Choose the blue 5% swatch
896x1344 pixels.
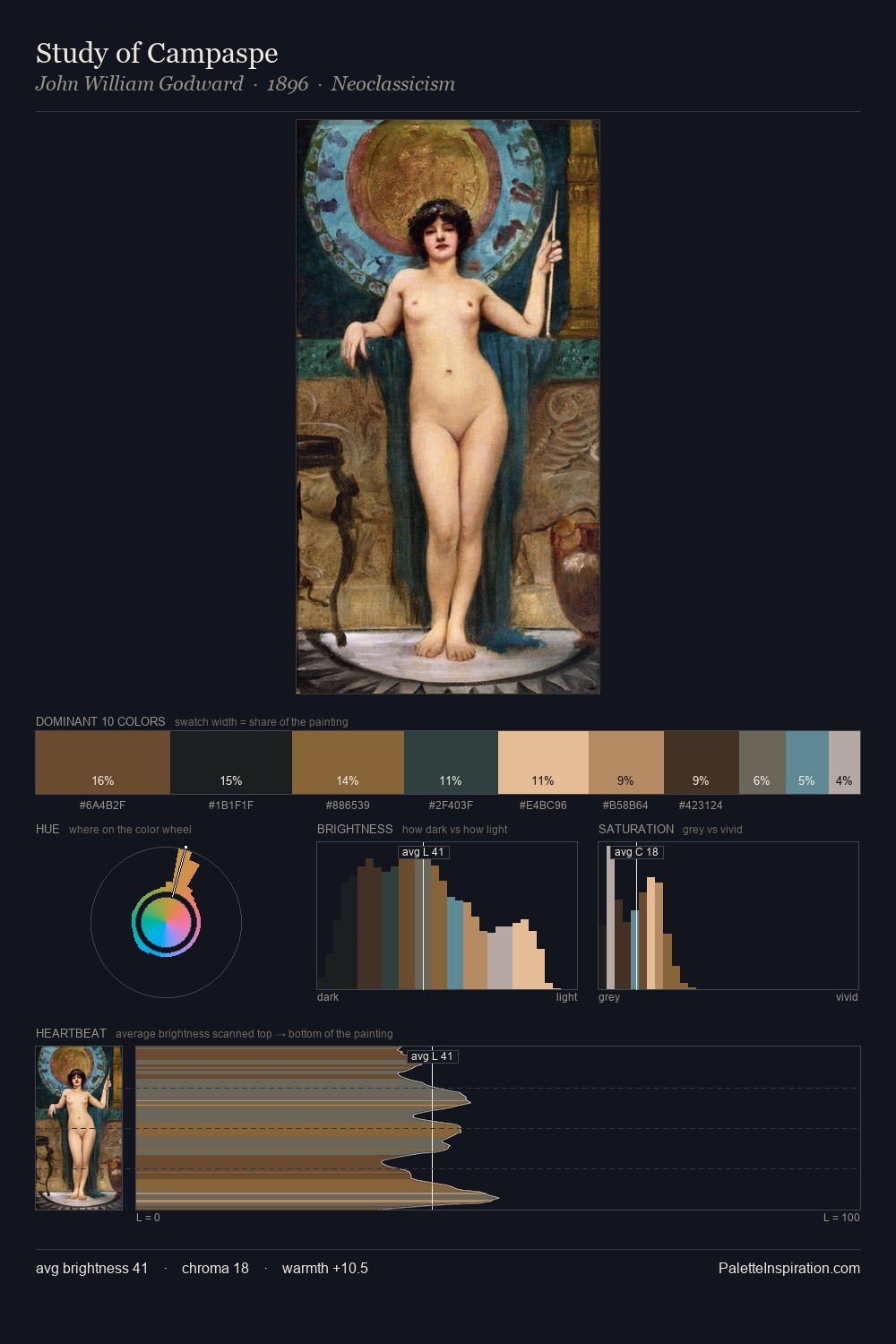pyautogui.click(x=807, y=762)
